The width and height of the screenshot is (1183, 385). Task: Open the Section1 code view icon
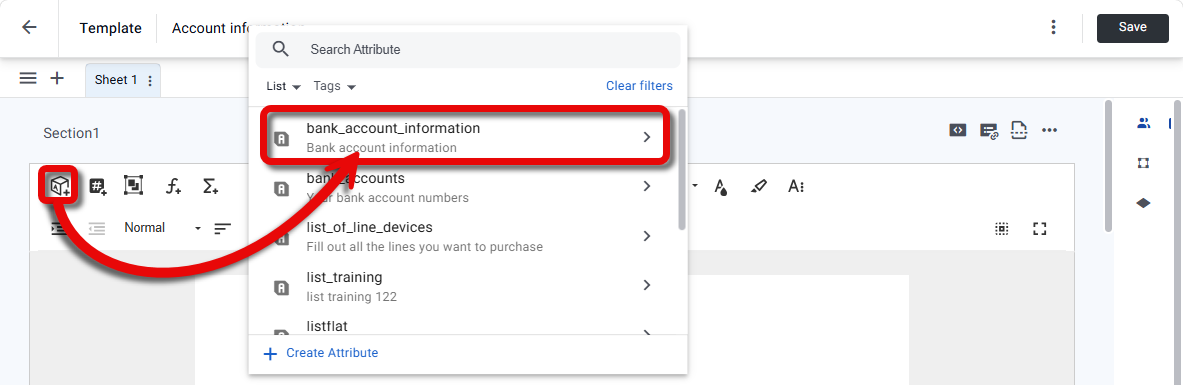(957, 130)
